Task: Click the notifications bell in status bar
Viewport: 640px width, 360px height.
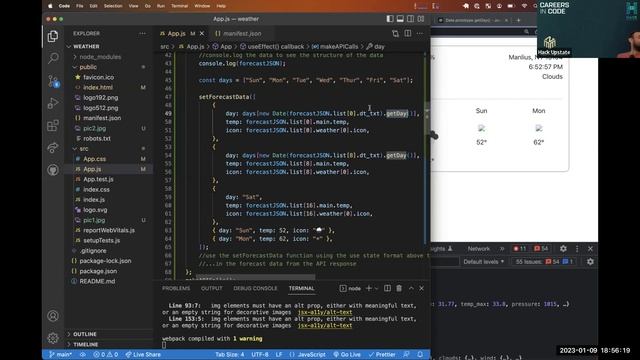Action: (x=420, y=354)
